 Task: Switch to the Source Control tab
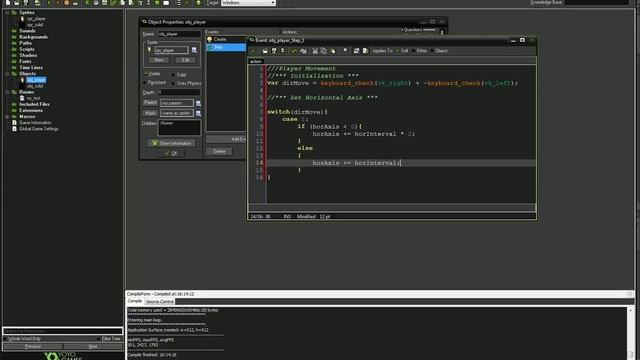[160, 302]
